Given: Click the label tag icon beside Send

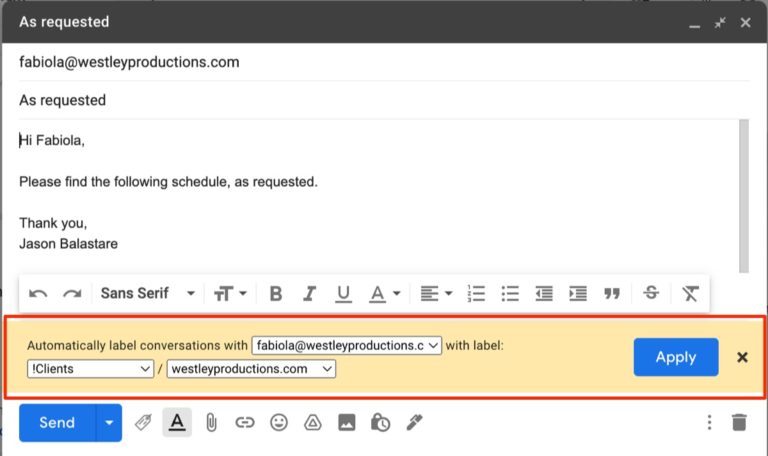Looking at the screenshot, I should click(x=144, y=422).
